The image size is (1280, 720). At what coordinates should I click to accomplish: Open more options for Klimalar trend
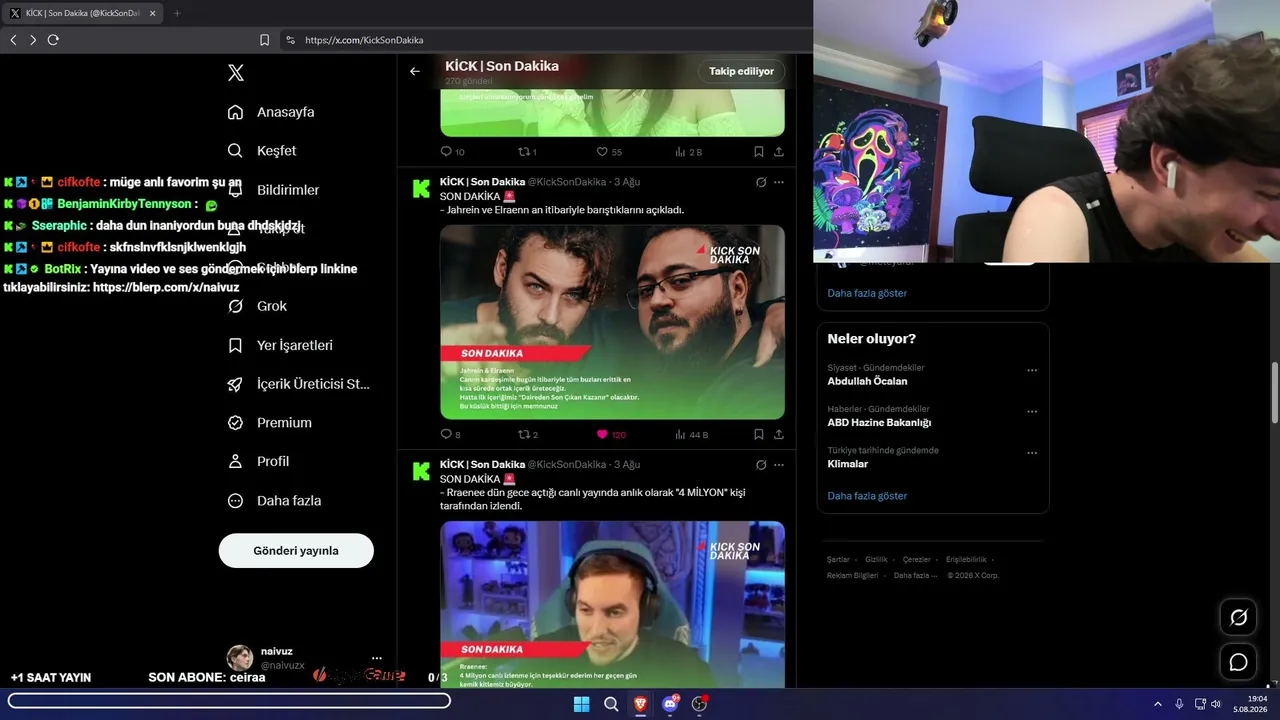(x=1032, y=453)
